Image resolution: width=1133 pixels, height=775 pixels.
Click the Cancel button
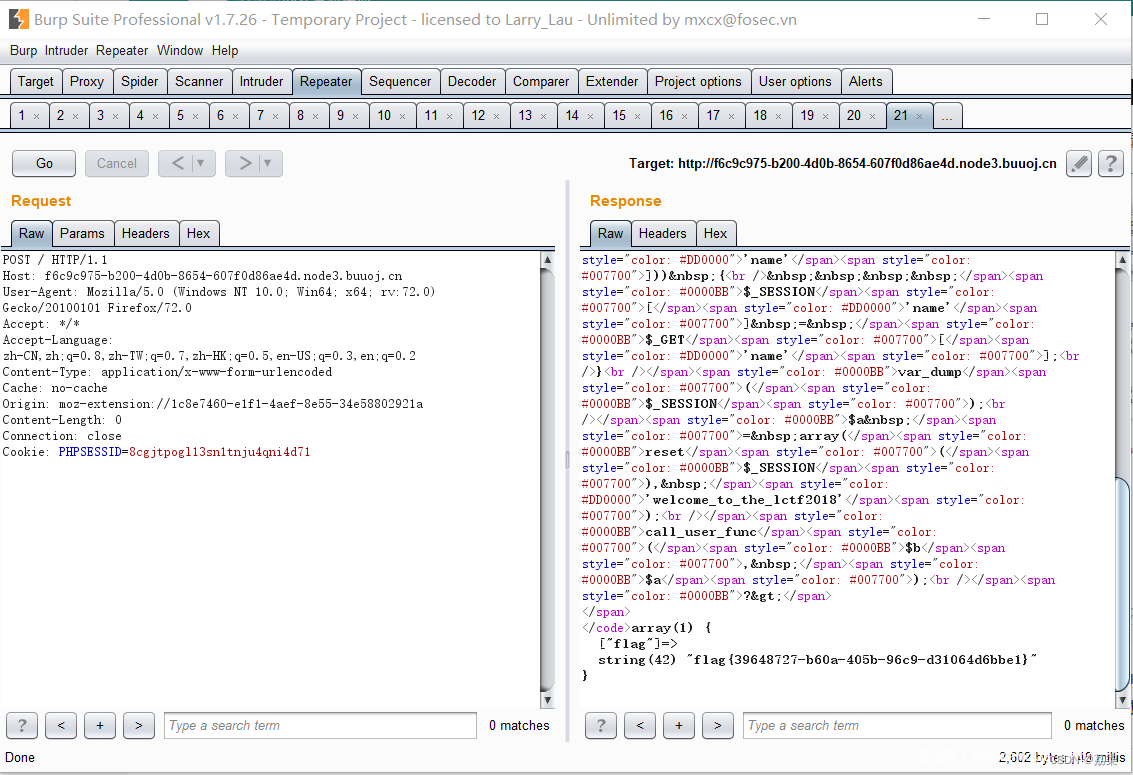click(117, 163)
